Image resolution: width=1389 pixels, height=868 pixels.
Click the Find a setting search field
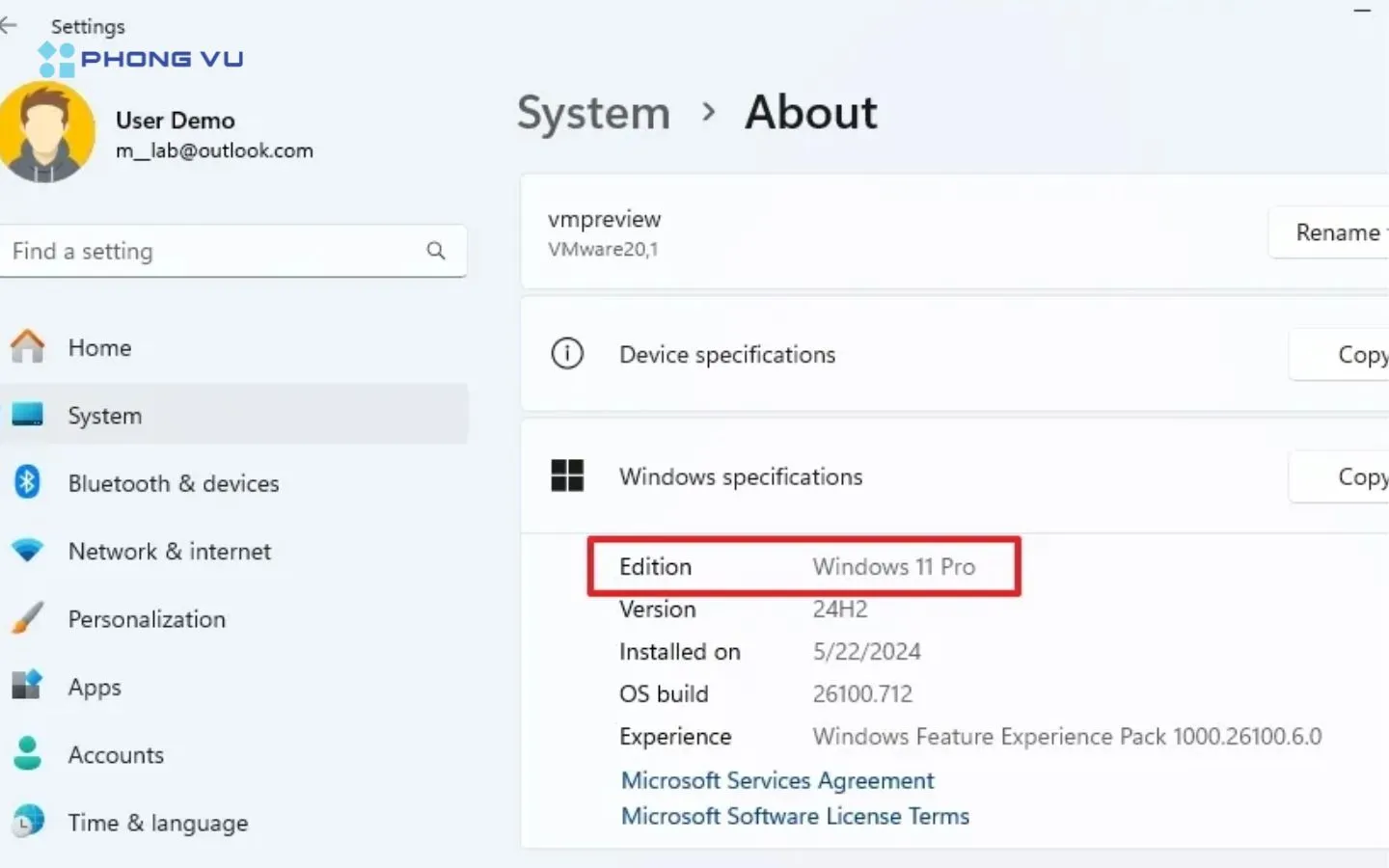pyautogui.click(x=193, y=251)
